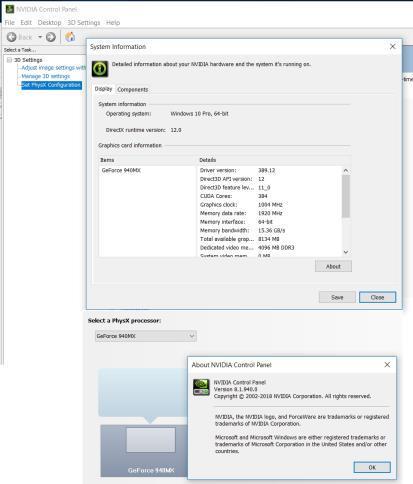Click the Close button in System Information
The width and height of the screenshot is (413, 484).
point(377,297)
